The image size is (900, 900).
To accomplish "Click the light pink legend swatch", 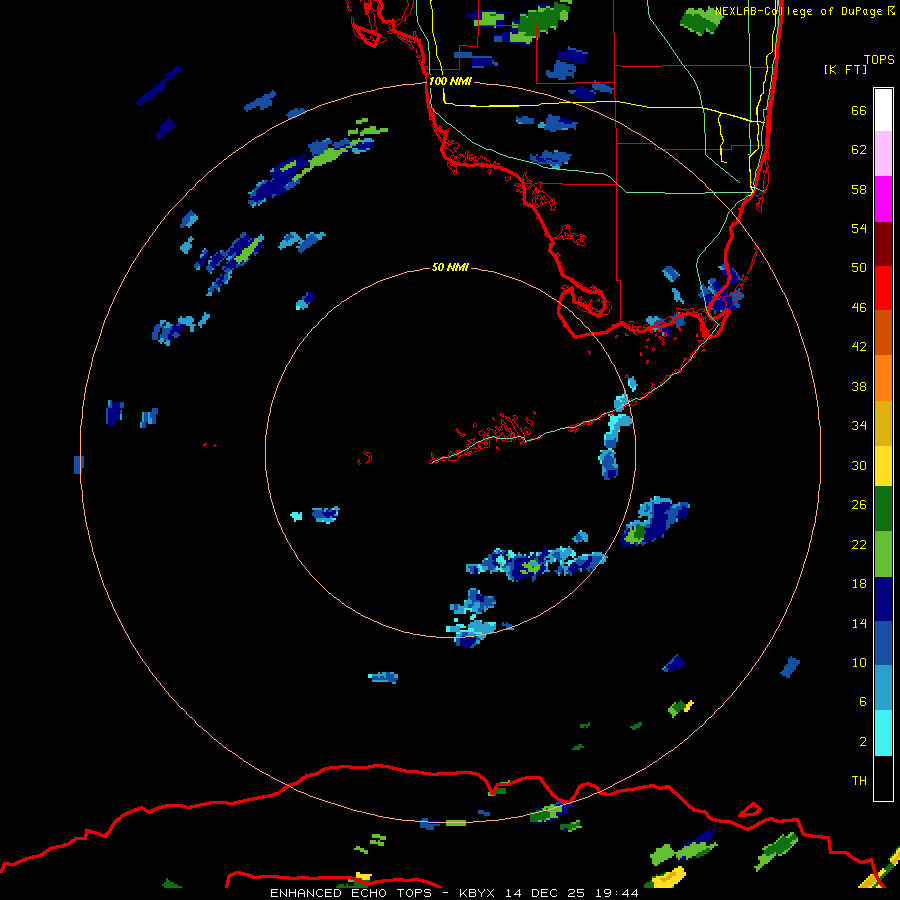I will tap(883, 154).
